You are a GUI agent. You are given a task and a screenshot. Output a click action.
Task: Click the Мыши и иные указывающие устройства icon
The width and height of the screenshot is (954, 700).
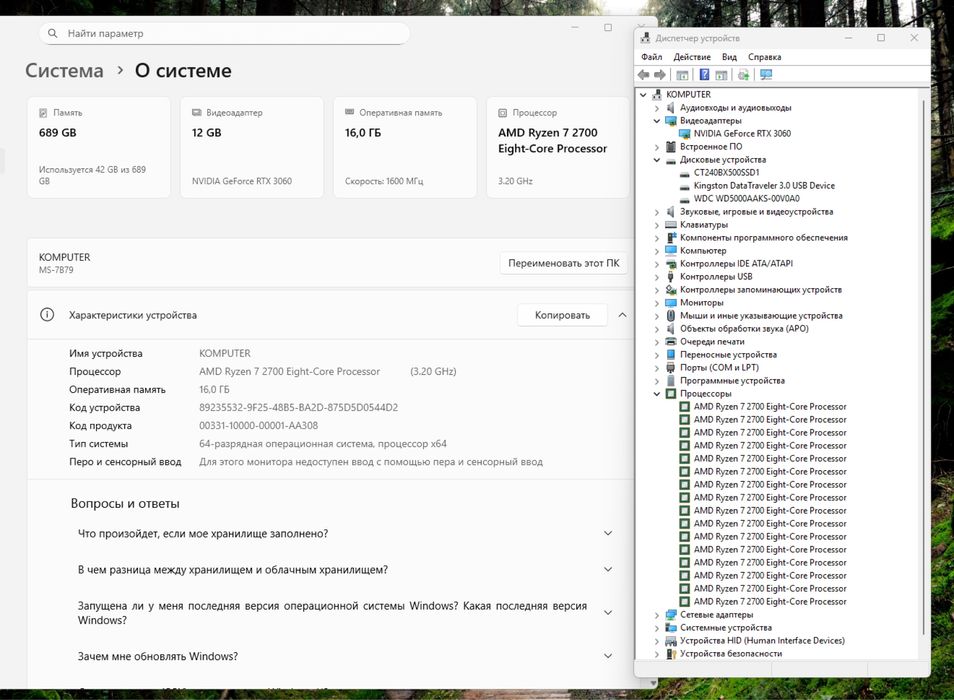tap(670, 316)
